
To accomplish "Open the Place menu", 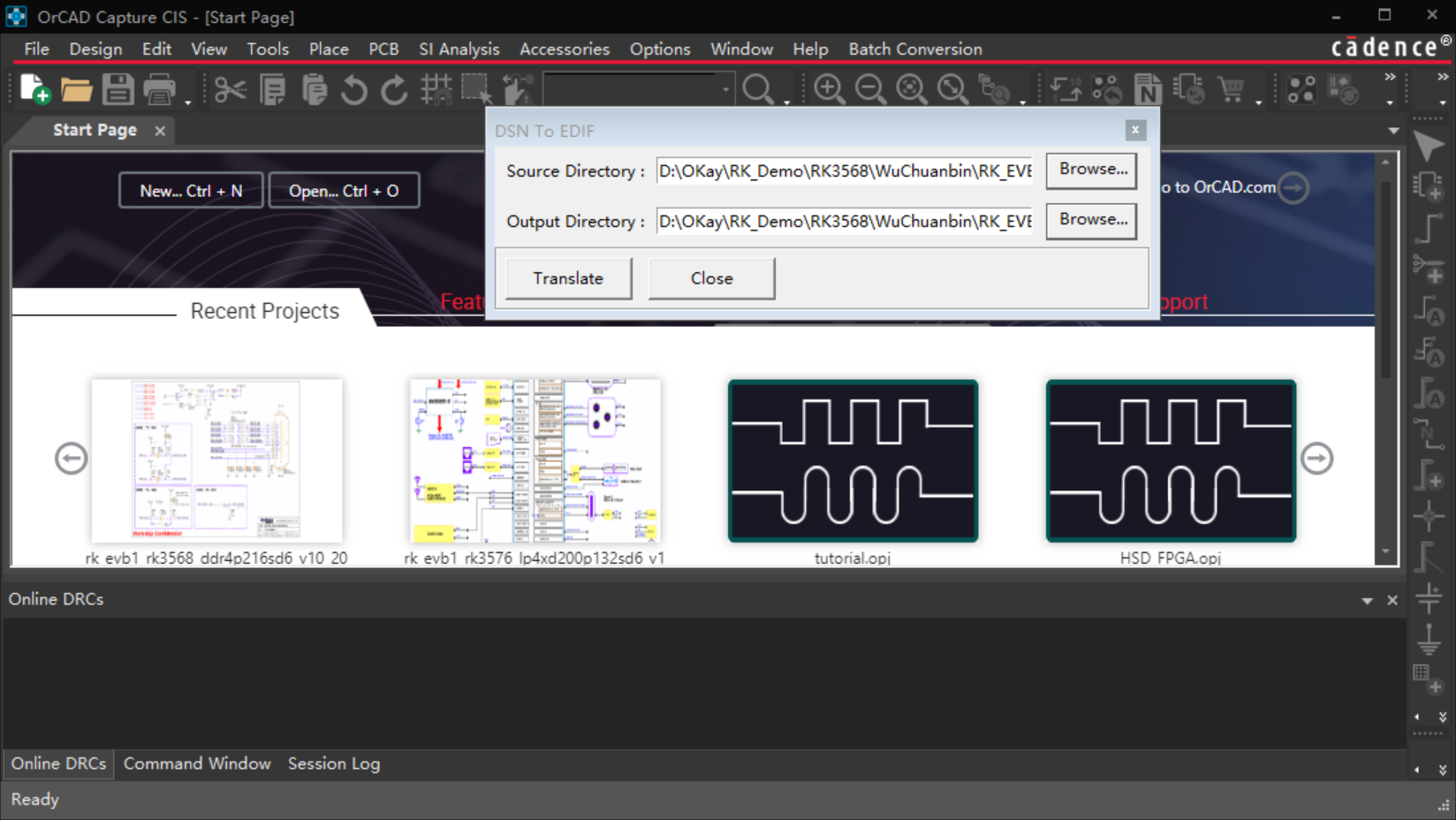I will [x=329, y=49].
